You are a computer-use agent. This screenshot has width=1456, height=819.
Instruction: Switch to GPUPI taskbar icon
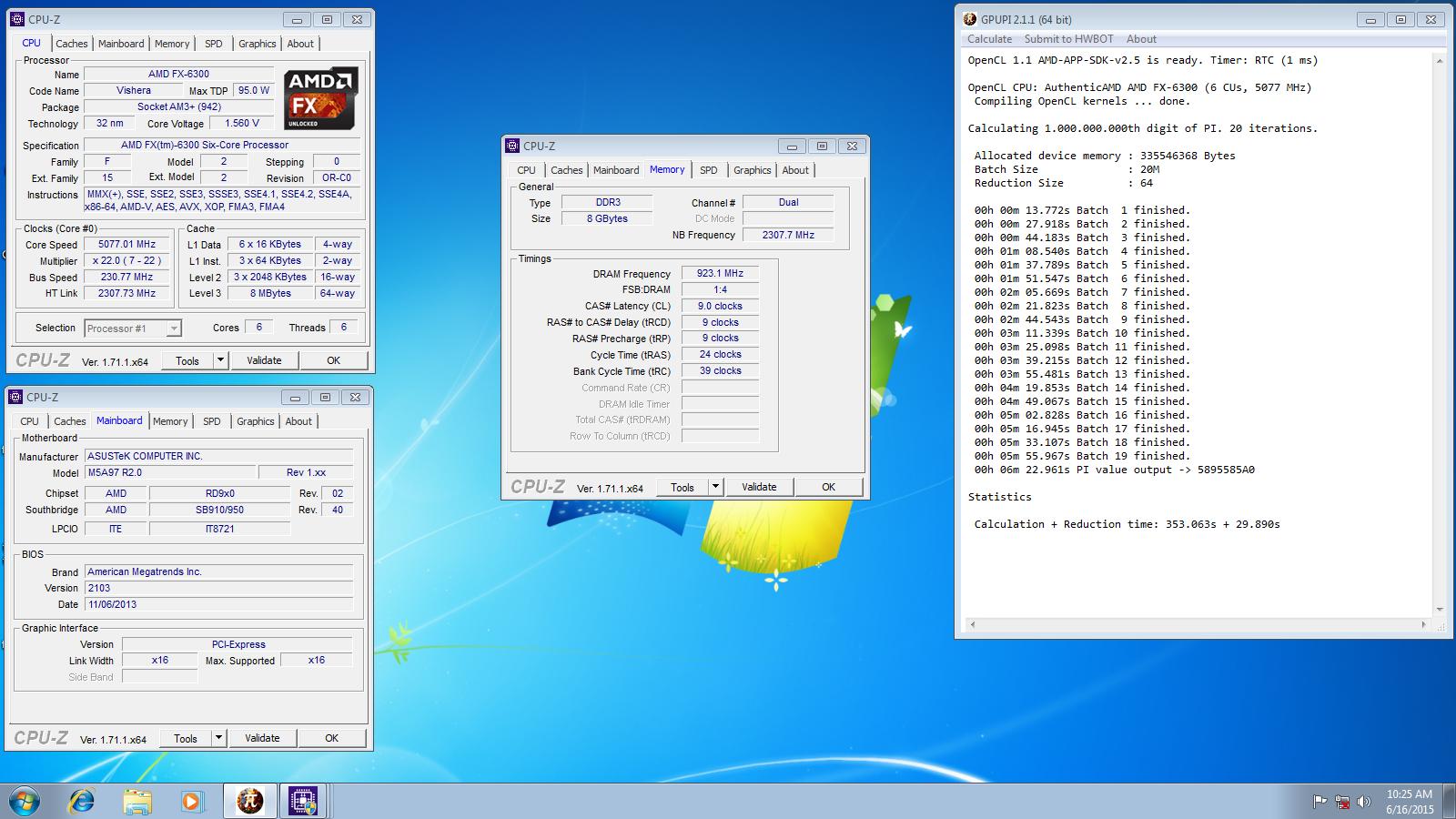pyautogui.click(x=248, y=801)
